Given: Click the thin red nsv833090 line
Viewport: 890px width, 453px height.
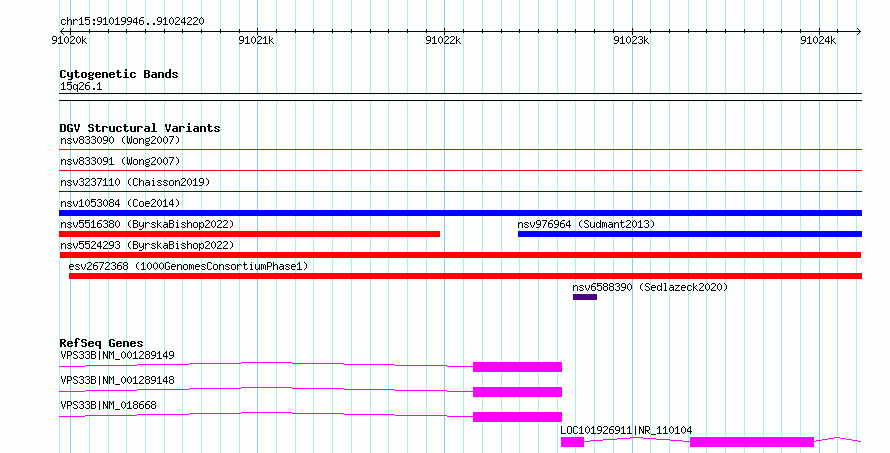Looking at the screenshot, I should (x=460, y=150).
